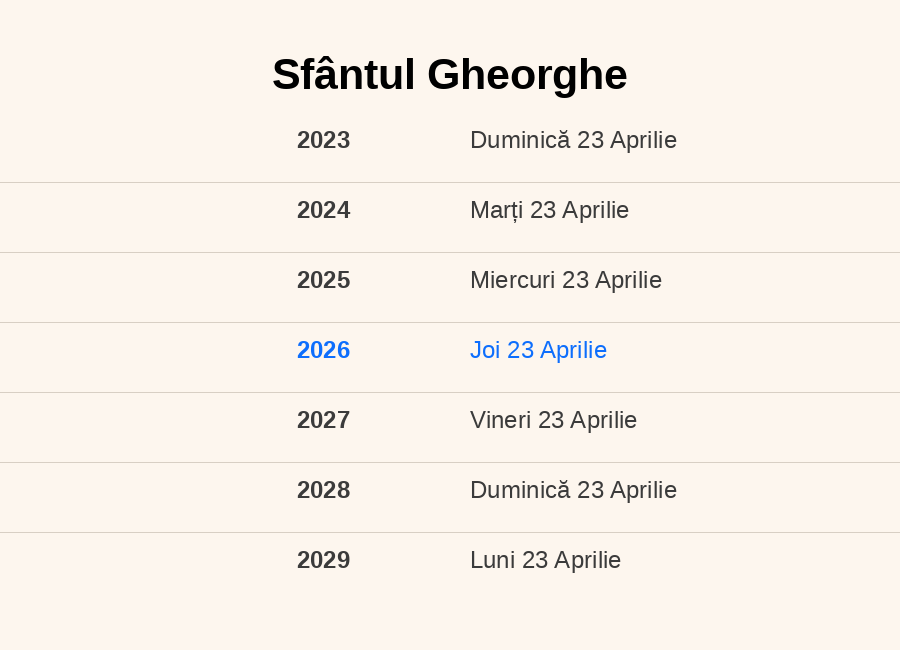Click the divider line above the 2029 row
The width and height of the screenshot is (900, 650).
(x=450, y=532)
